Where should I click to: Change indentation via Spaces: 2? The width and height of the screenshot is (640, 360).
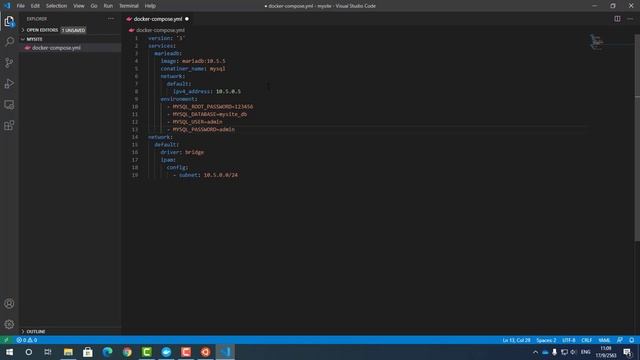(546, 340)
